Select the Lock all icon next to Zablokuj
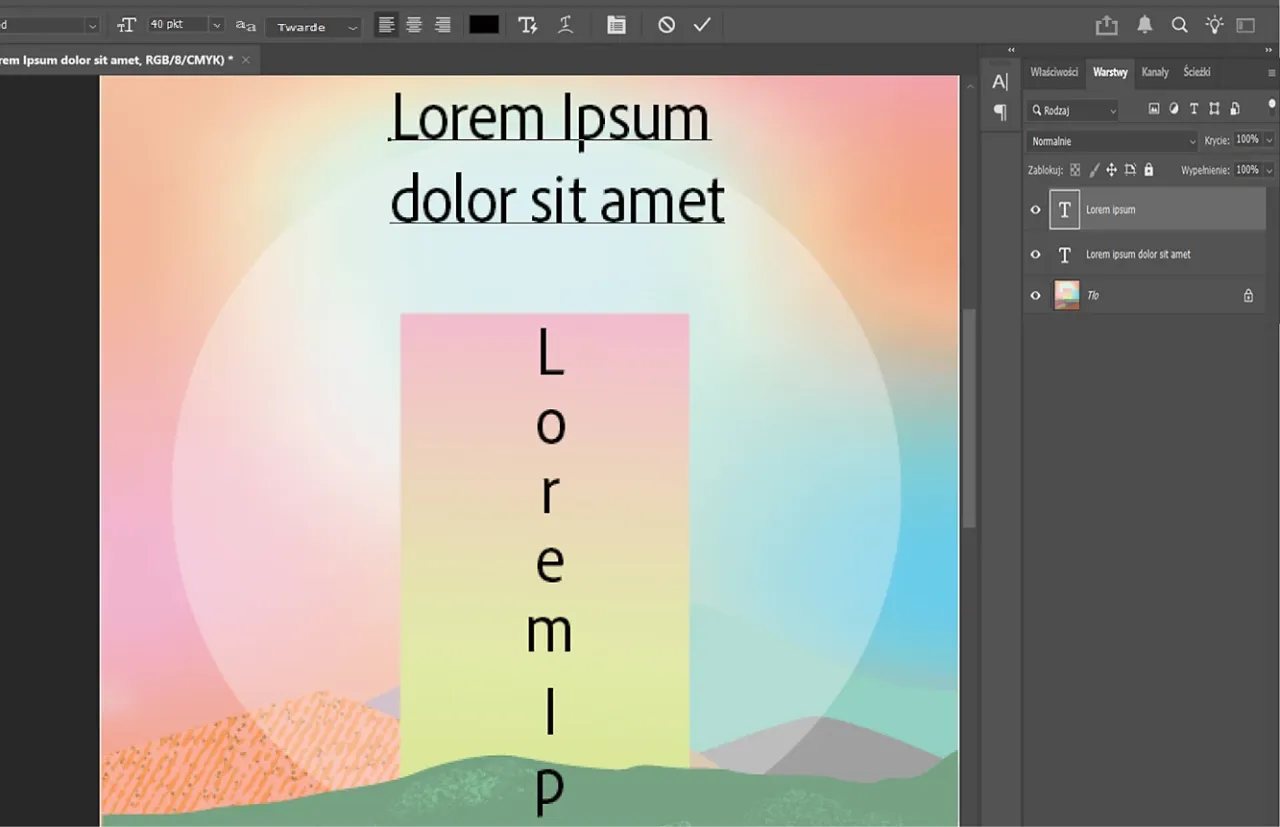1280x827 pixels. (x=1148, y=169)
